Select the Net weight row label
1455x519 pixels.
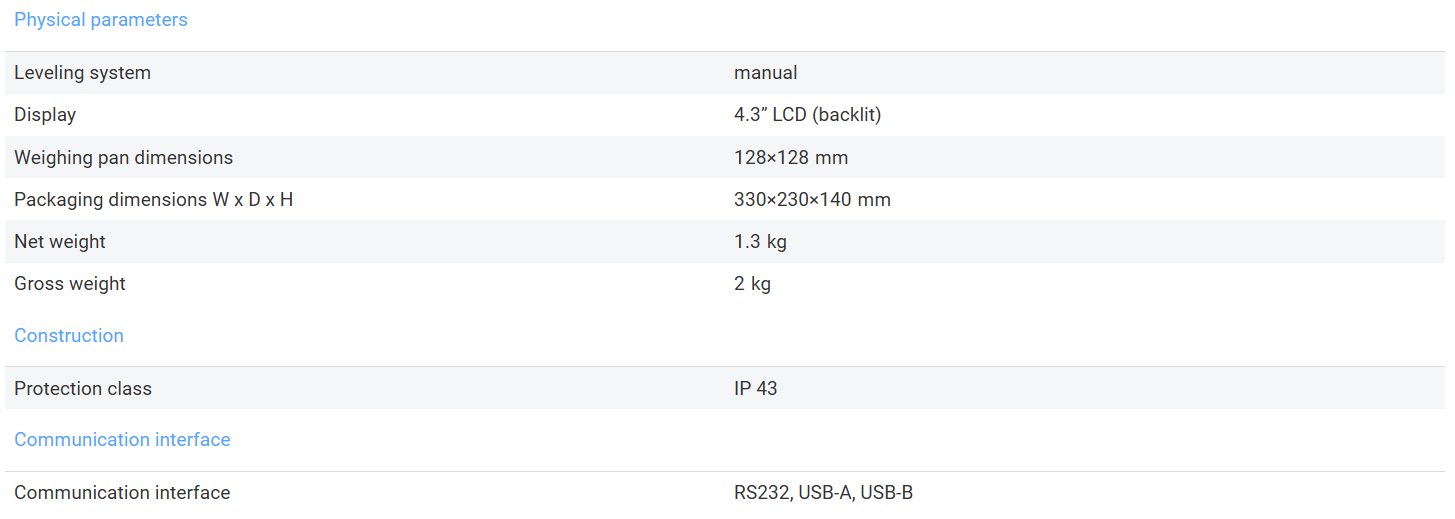click(60, 242)
